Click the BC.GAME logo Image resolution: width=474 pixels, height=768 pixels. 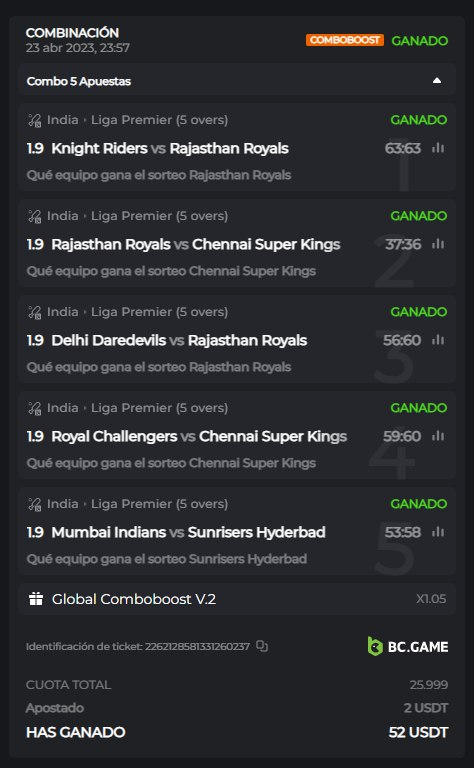[x=407, y=647]
